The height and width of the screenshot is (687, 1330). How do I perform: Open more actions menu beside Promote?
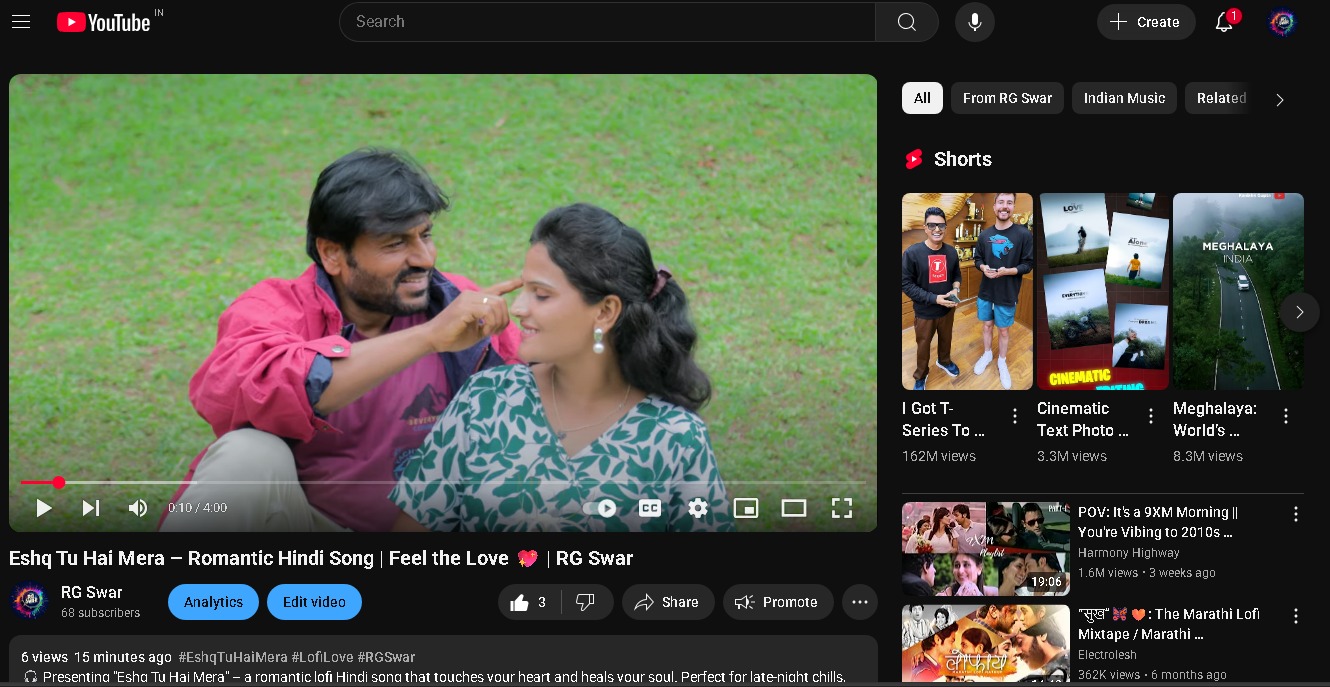pos(859,602)
